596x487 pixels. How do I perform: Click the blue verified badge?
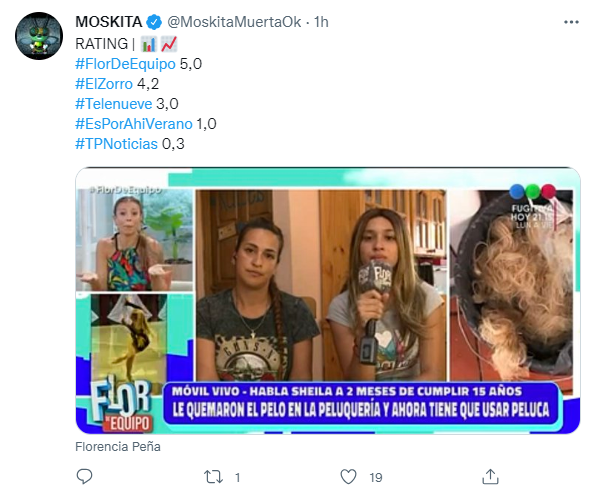154,22
